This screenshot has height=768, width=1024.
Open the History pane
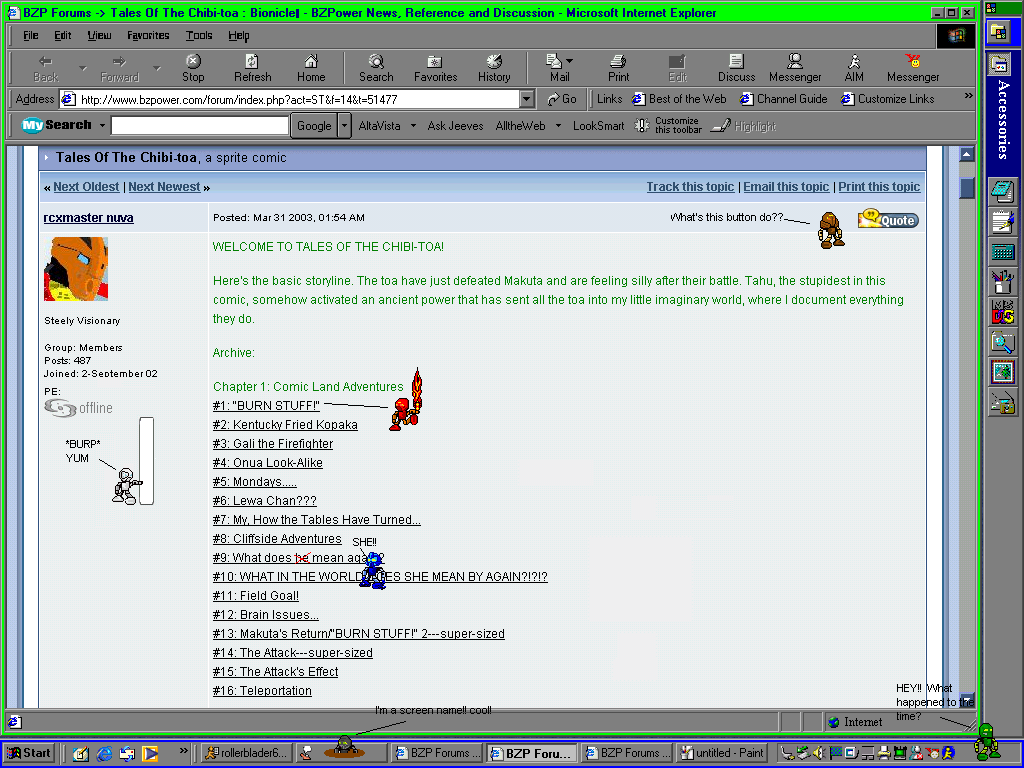[x=494, y=69]
